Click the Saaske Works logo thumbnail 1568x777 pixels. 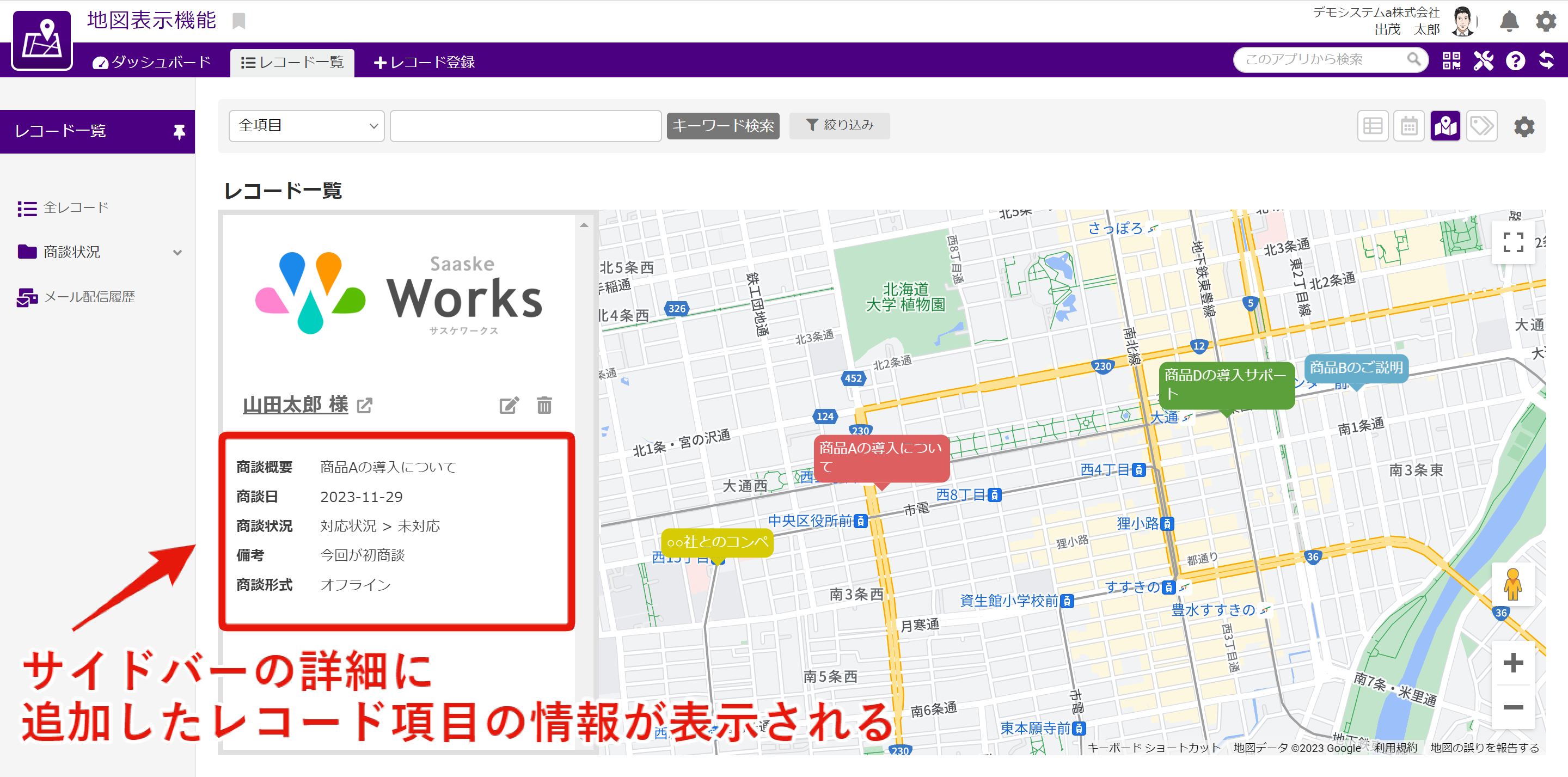tap(398, 293)
